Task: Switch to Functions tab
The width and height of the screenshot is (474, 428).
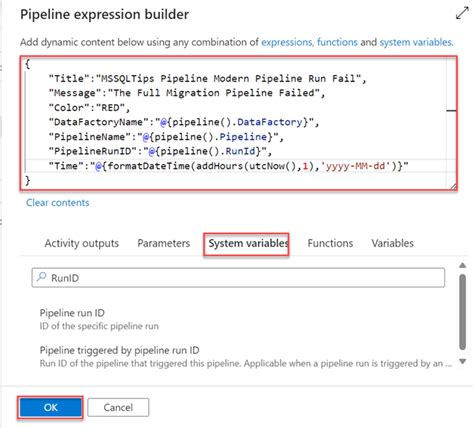Action: pos(330,243)
